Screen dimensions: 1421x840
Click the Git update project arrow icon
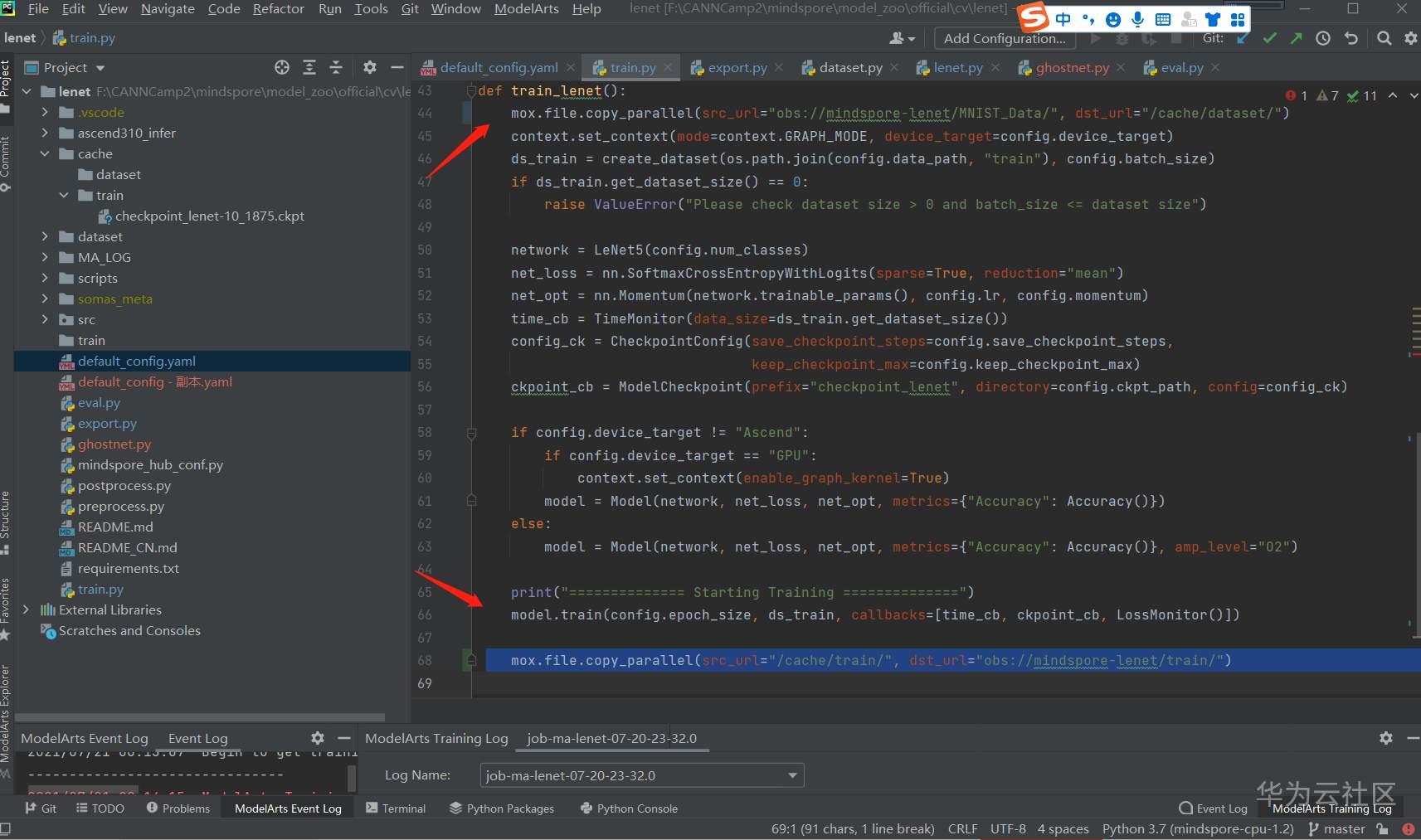point(1243,38)
